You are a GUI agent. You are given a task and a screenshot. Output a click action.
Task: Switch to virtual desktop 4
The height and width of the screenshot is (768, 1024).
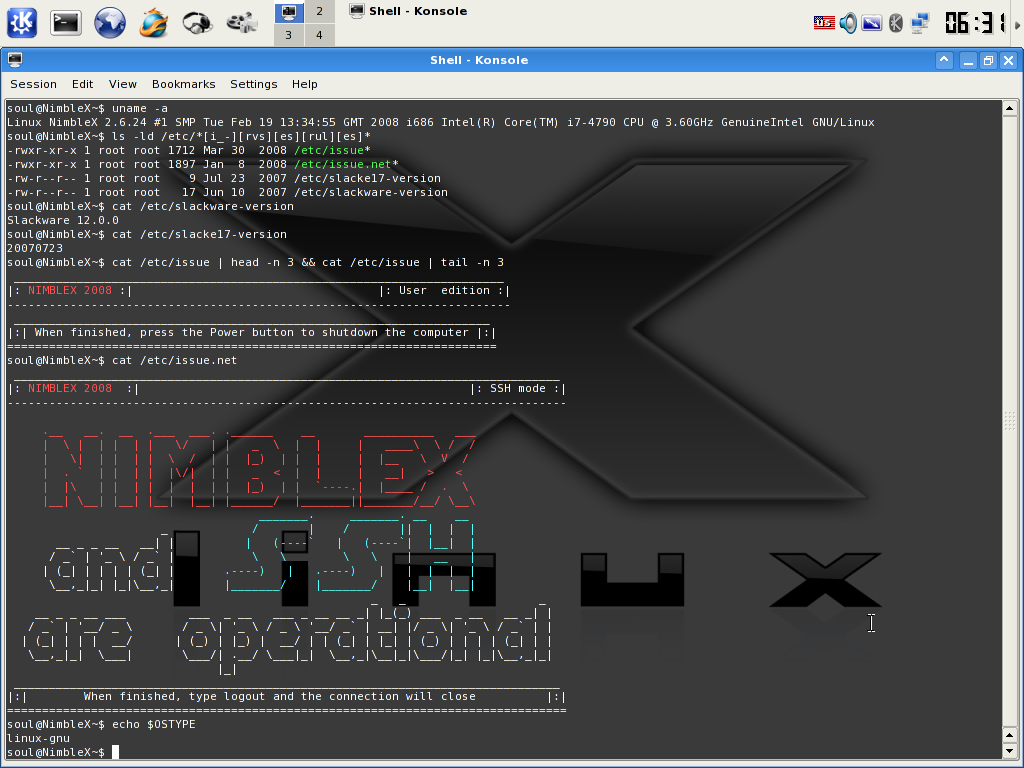319,35
